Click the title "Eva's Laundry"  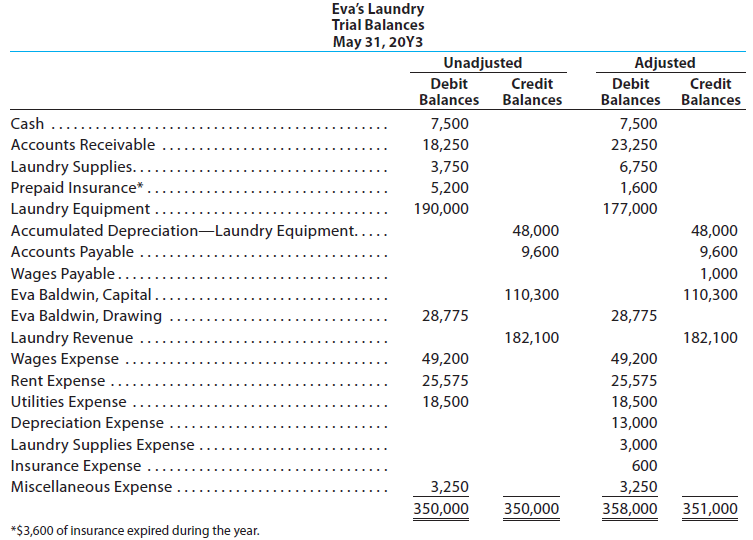pyautogui.click(x=378, y=10)
